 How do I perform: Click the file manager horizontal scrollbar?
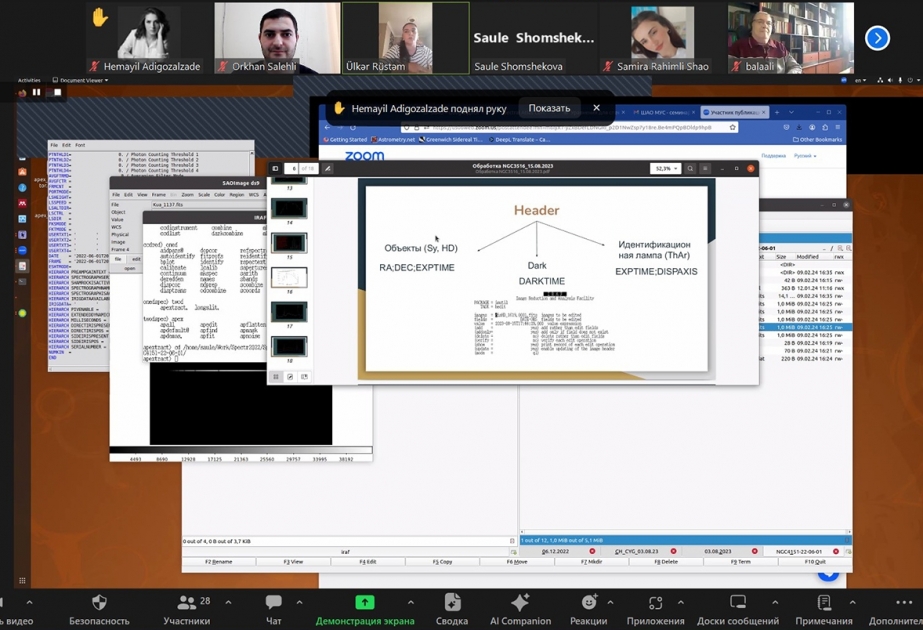point(686,532)
